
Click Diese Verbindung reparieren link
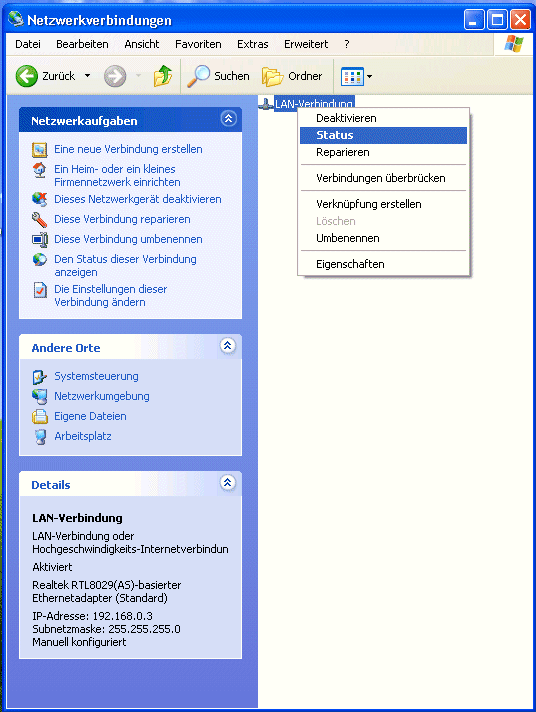tap(122, 219)
